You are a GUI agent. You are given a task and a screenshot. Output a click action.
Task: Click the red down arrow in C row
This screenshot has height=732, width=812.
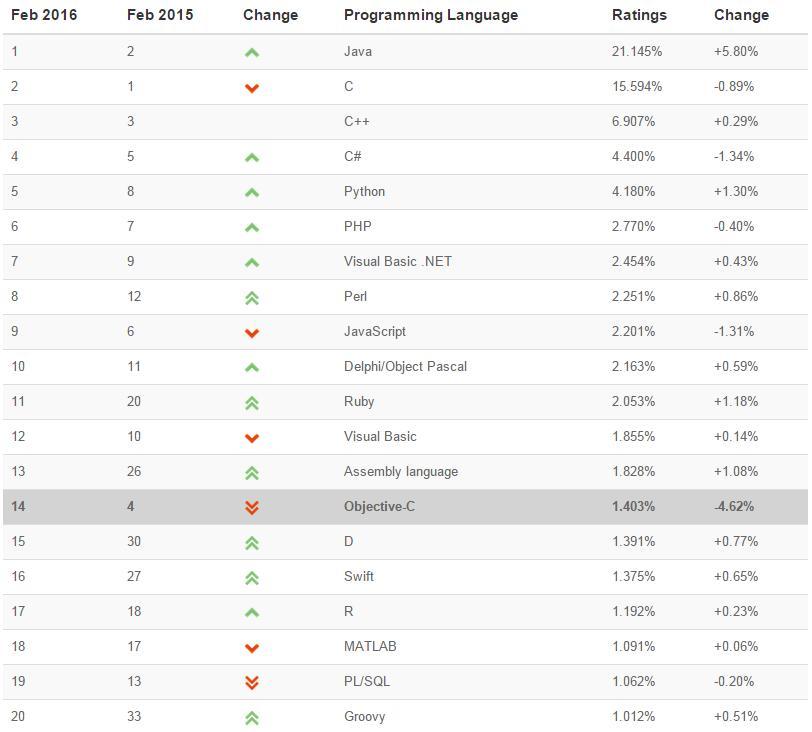point(252,88)
